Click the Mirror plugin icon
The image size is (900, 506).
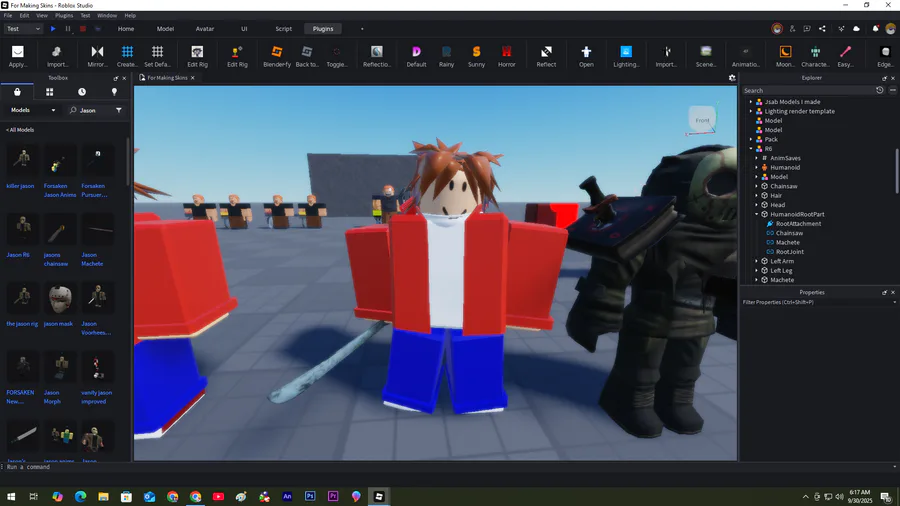tap(98, 52)
